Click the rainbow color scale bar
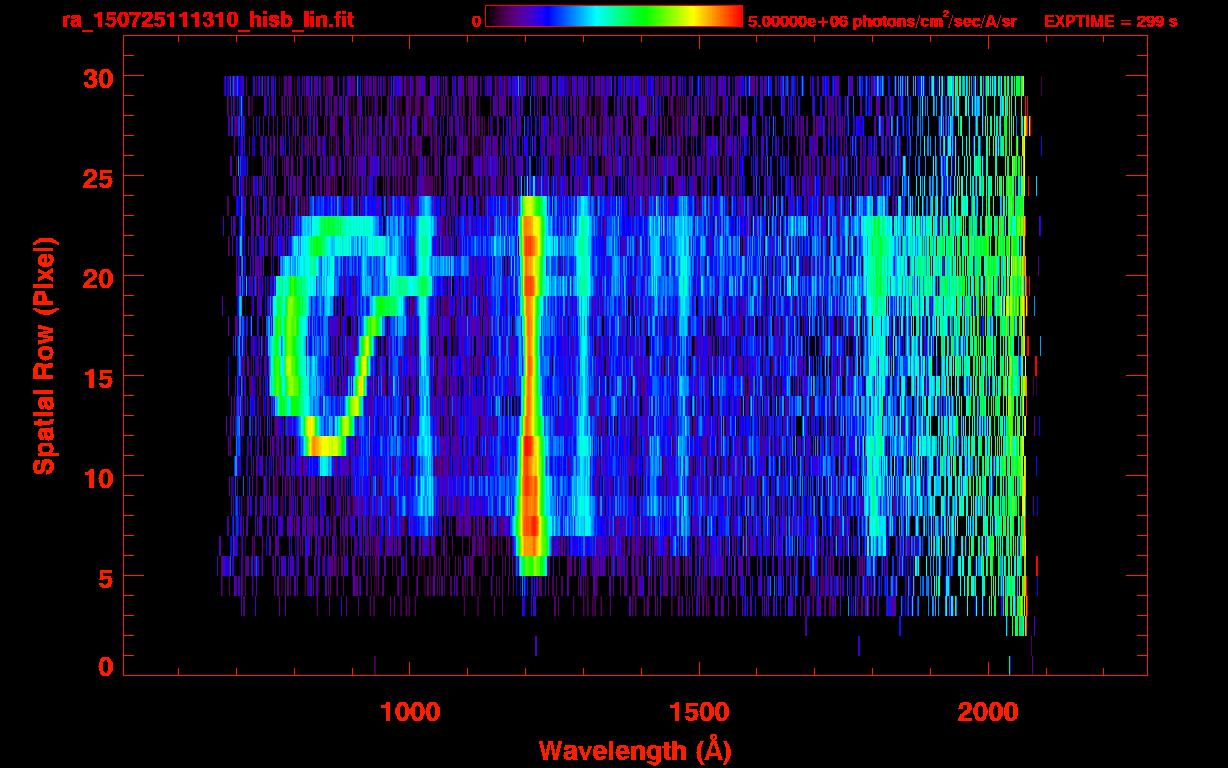1228x768 pixels. click(614, 16)
